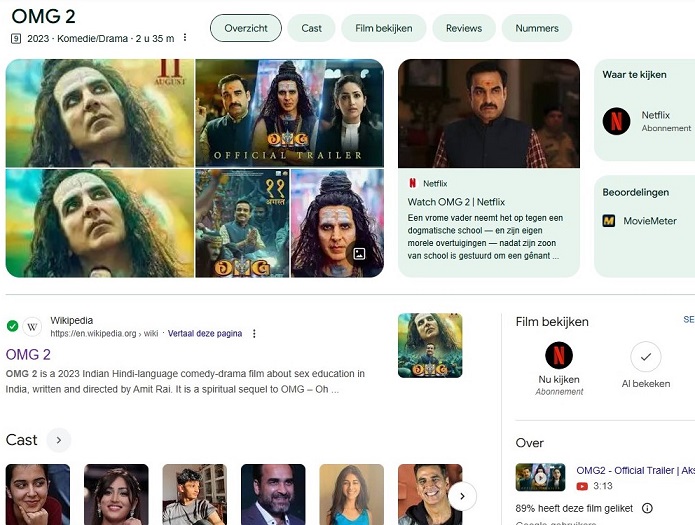This screenshot has width=695, height=525.
Task: Open the OMG 2 Wikipedia result title
Action: coord(28,354)
